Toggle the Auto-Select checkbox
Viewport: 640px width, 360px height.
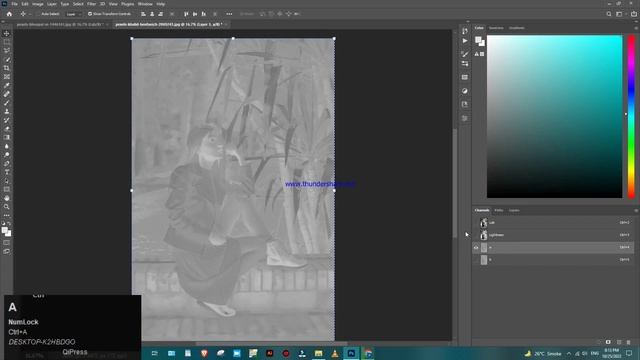(x=39, y=14)
